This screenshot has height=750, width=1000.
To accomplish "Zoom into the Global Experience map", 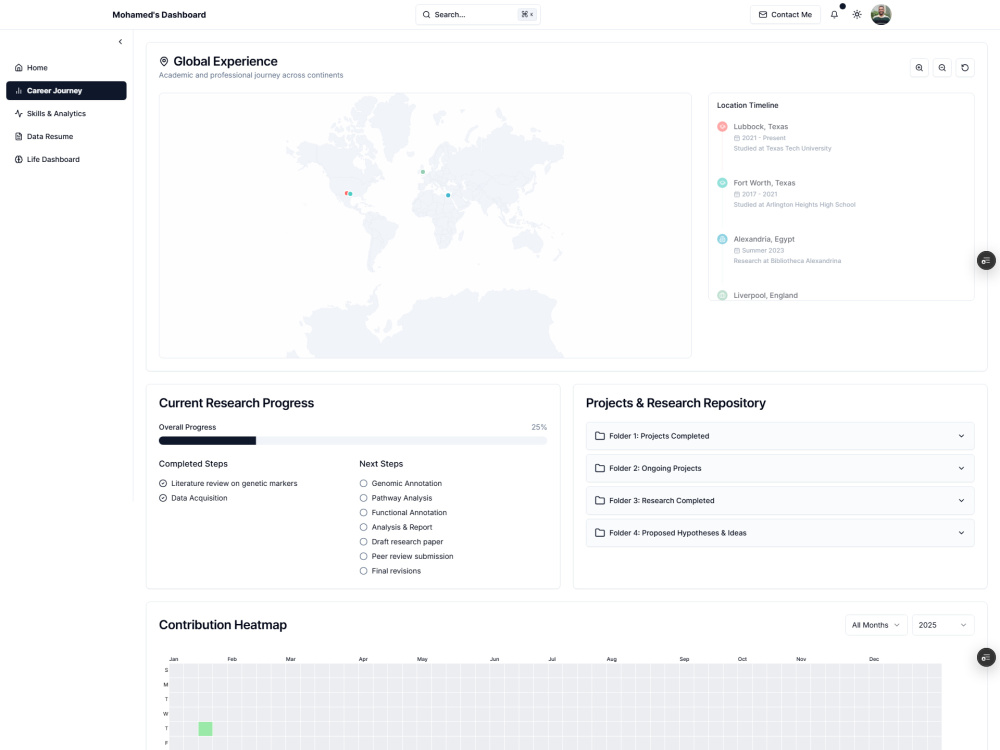I will pos(919,67).
